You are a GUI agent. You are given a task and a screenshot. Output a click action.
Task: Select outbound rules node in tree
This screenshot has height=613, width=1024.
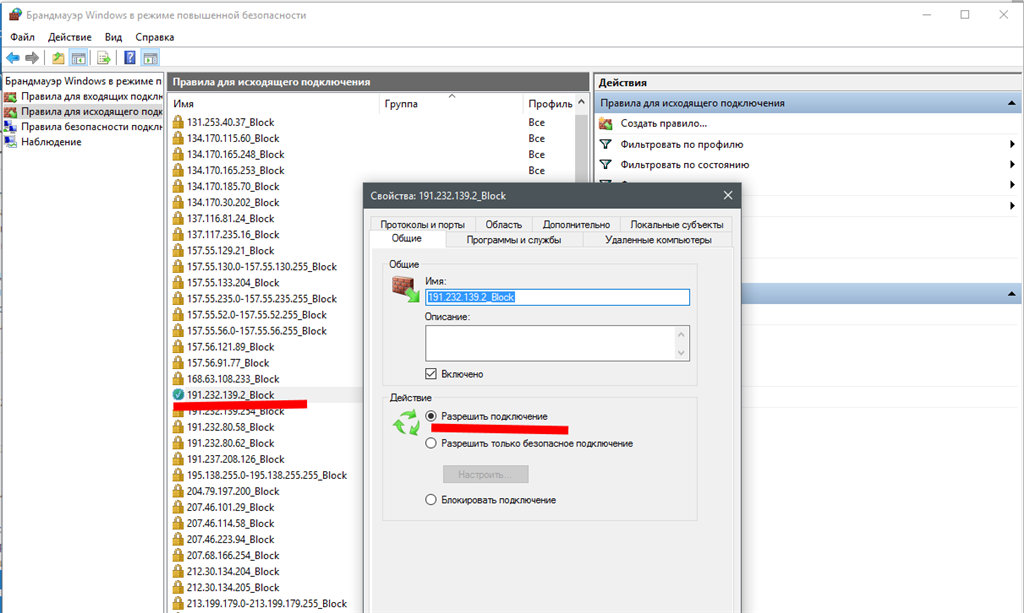91,112
